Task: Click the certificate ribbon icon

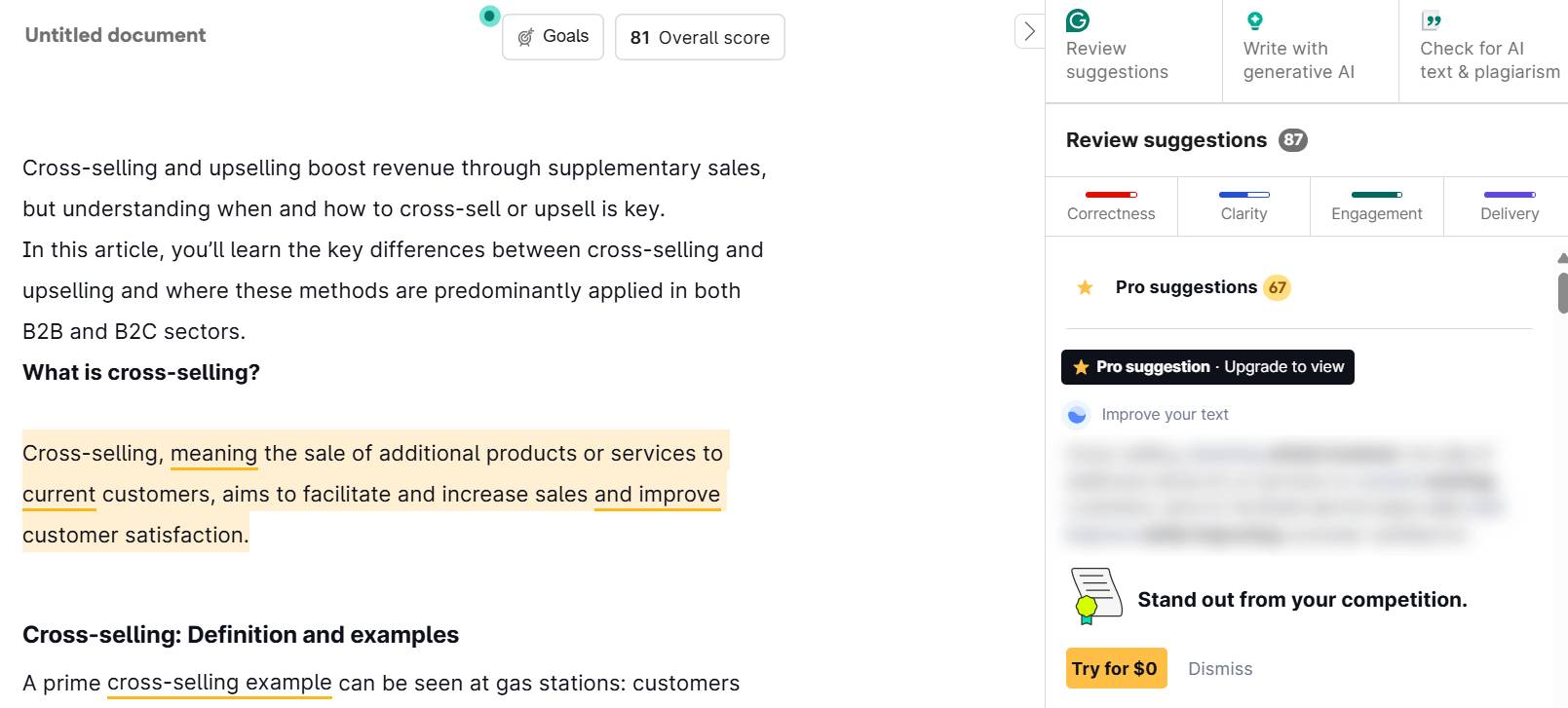Action: point(1095,596)
